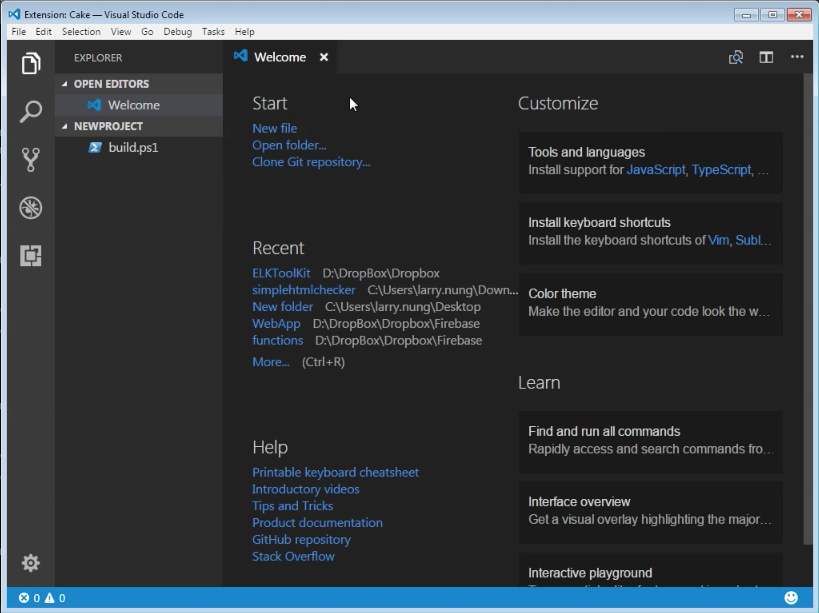Screen dimensions: 819x613
Task: Open the Go menu
Action: pos(147,32)
